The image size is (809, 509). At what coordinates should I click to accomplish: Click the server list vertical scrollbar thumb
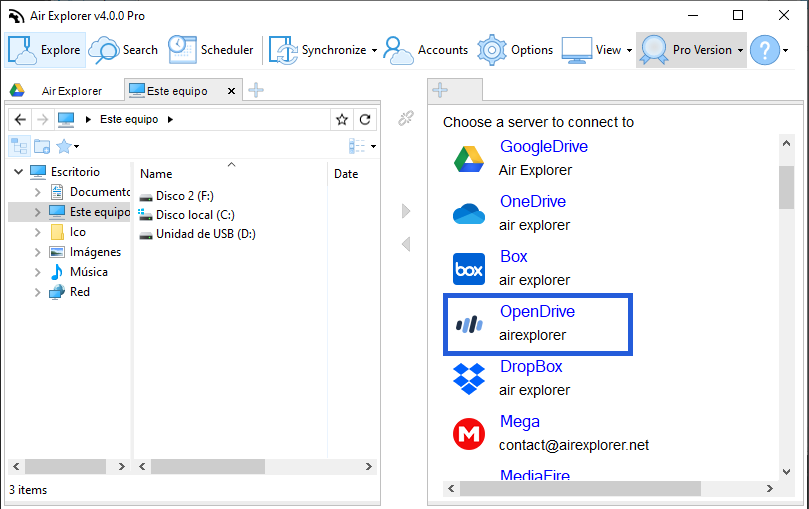click(x=786, y=187)
